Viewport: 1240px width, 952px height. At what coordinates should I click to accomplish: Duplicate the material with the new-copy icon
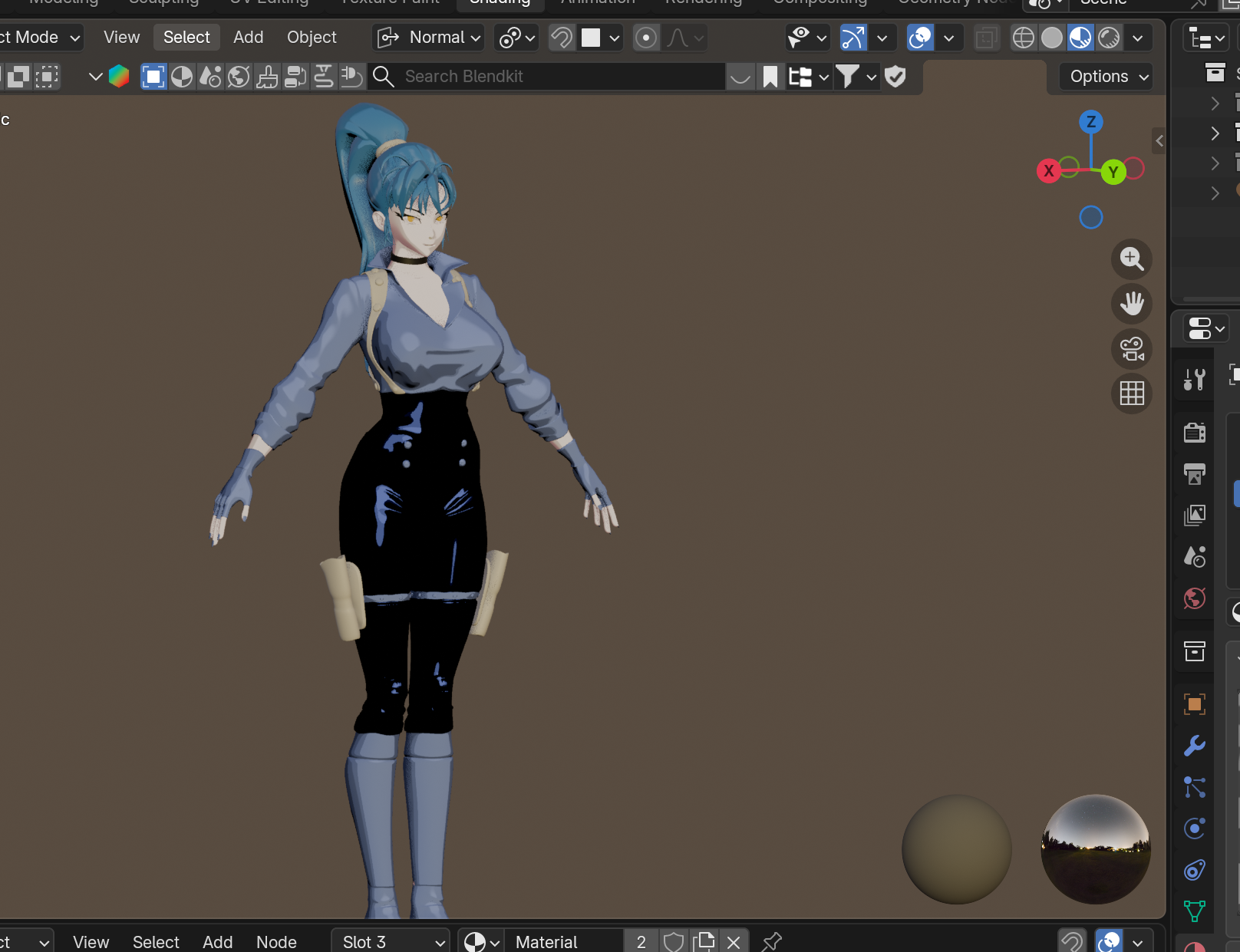704,941
